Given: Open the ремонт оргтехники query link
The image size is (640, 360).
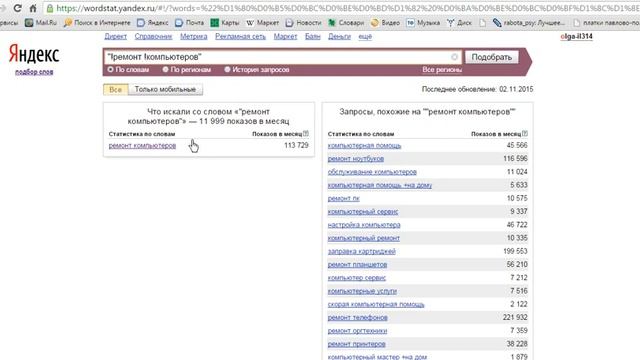Looking at the screenshot, I should [357, 331].
